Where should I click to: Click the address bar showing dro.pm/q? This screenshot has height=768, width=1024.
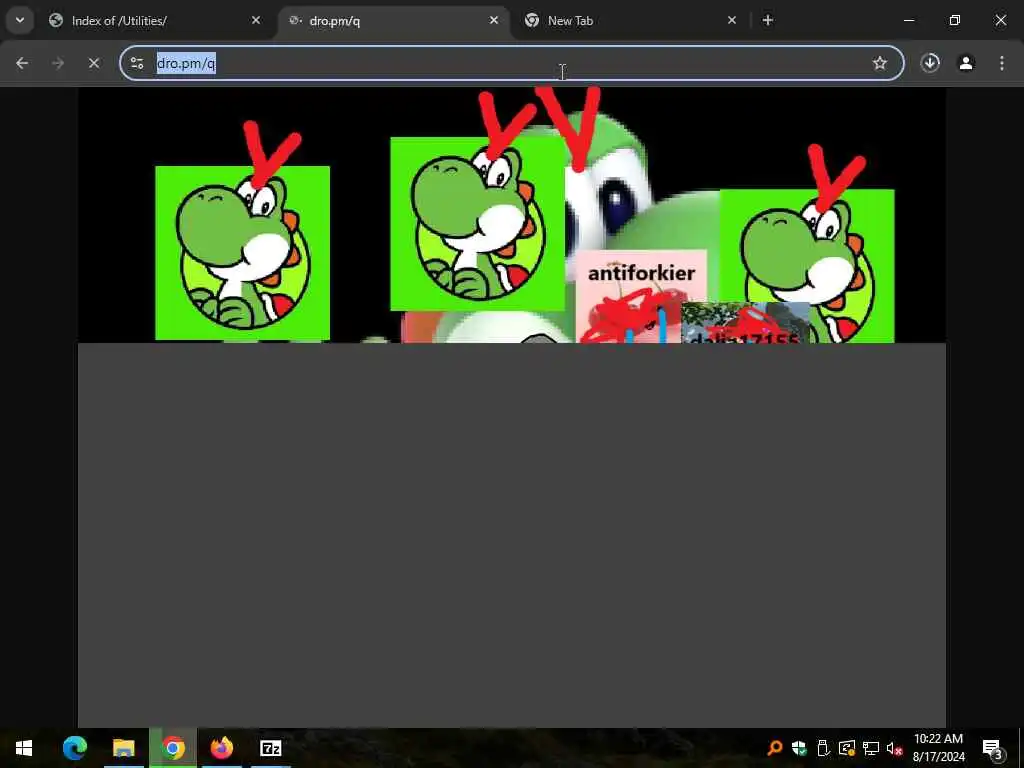pos(513,63)
